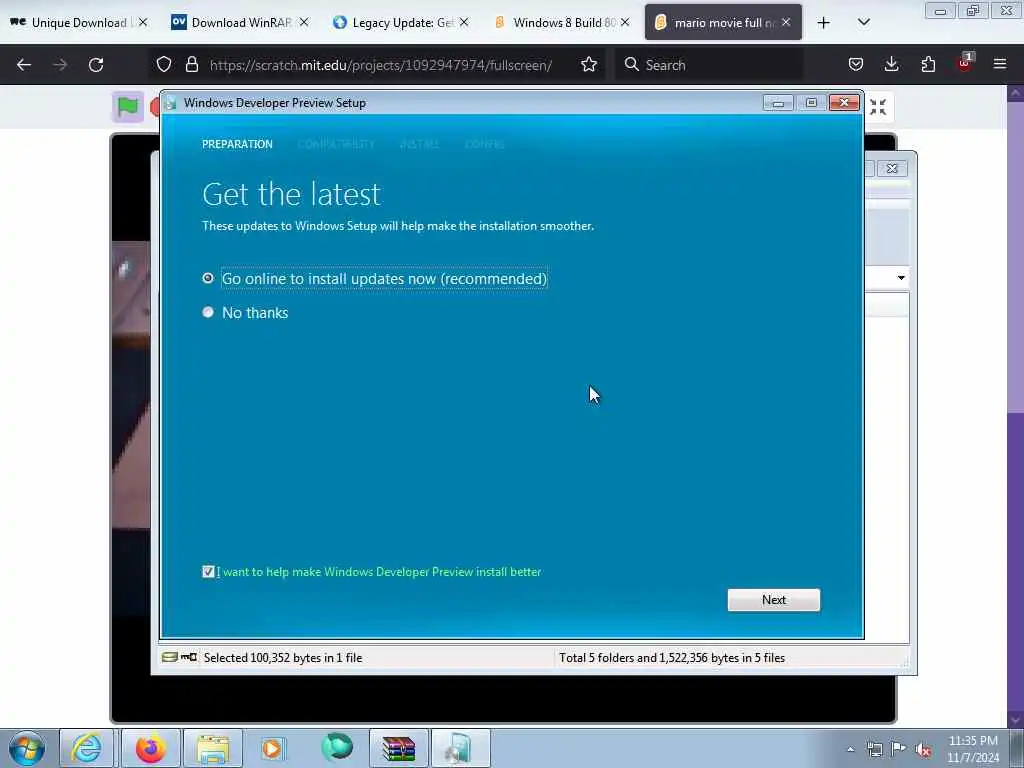Open WinRAR from the taskbar
The image size is (1024, 768).
(x=399, y=748)
